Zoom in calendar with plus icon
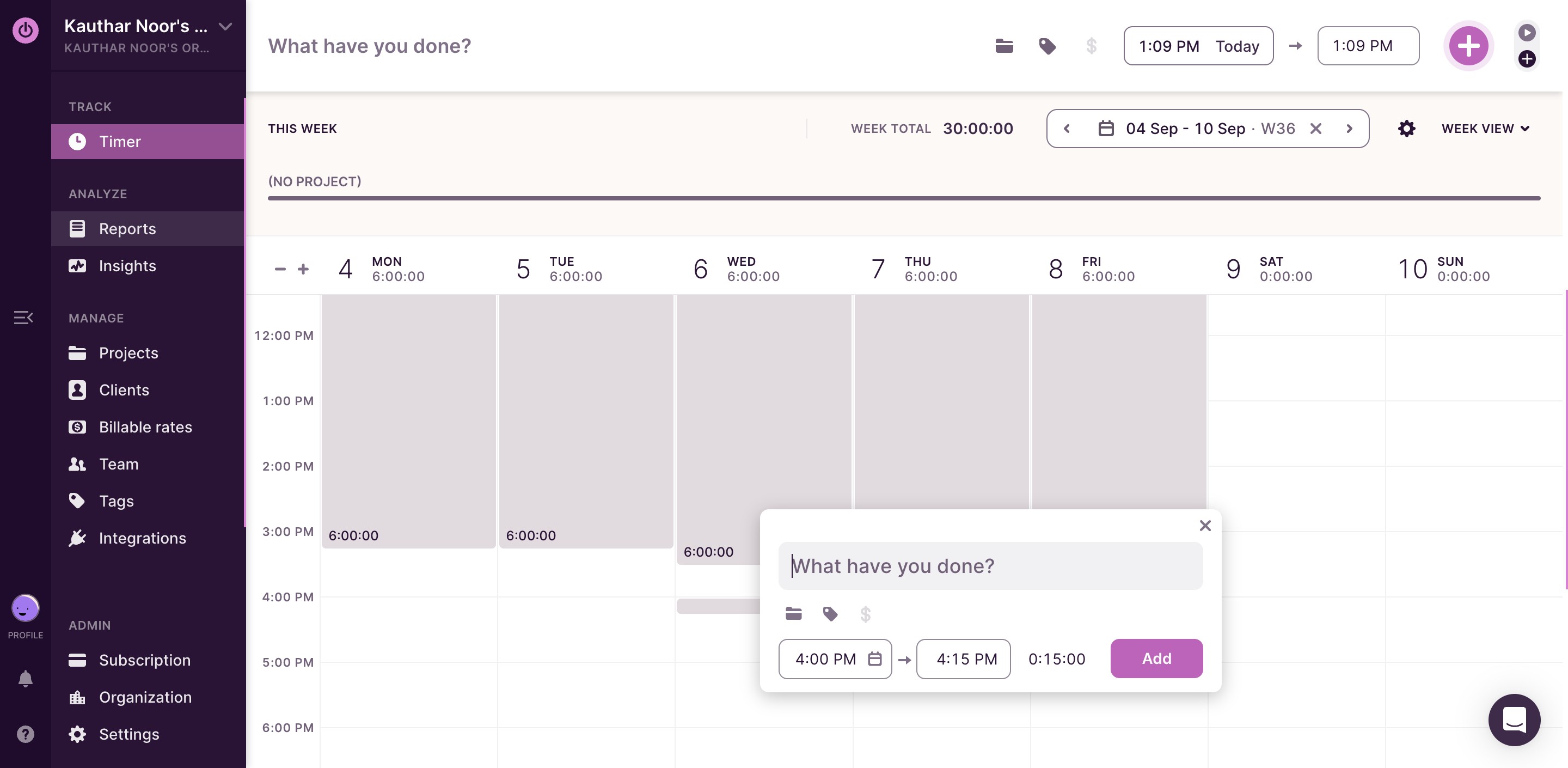 303,269
